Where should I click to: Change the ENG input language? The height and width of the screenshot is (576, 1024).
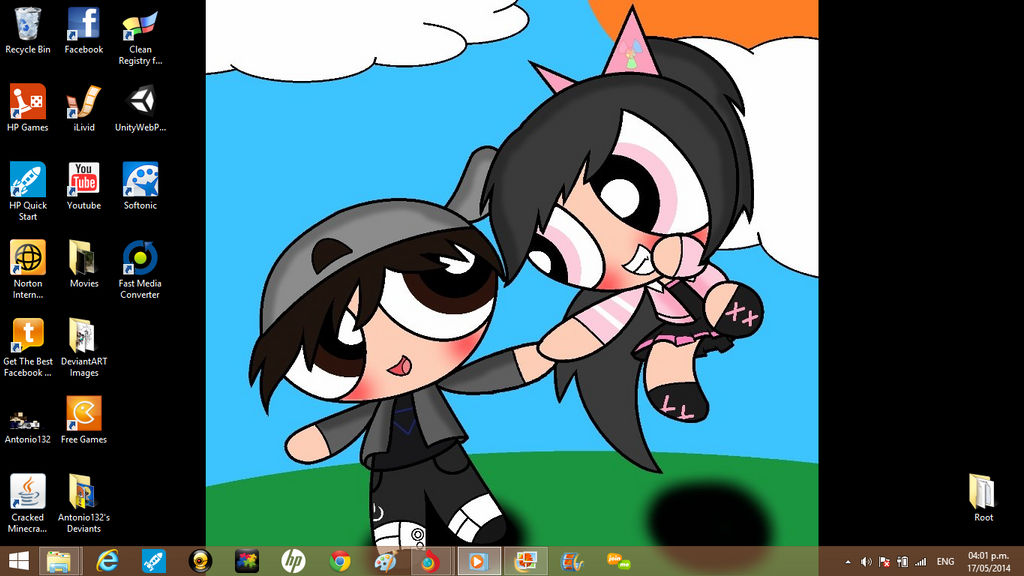tap(945, 562)
